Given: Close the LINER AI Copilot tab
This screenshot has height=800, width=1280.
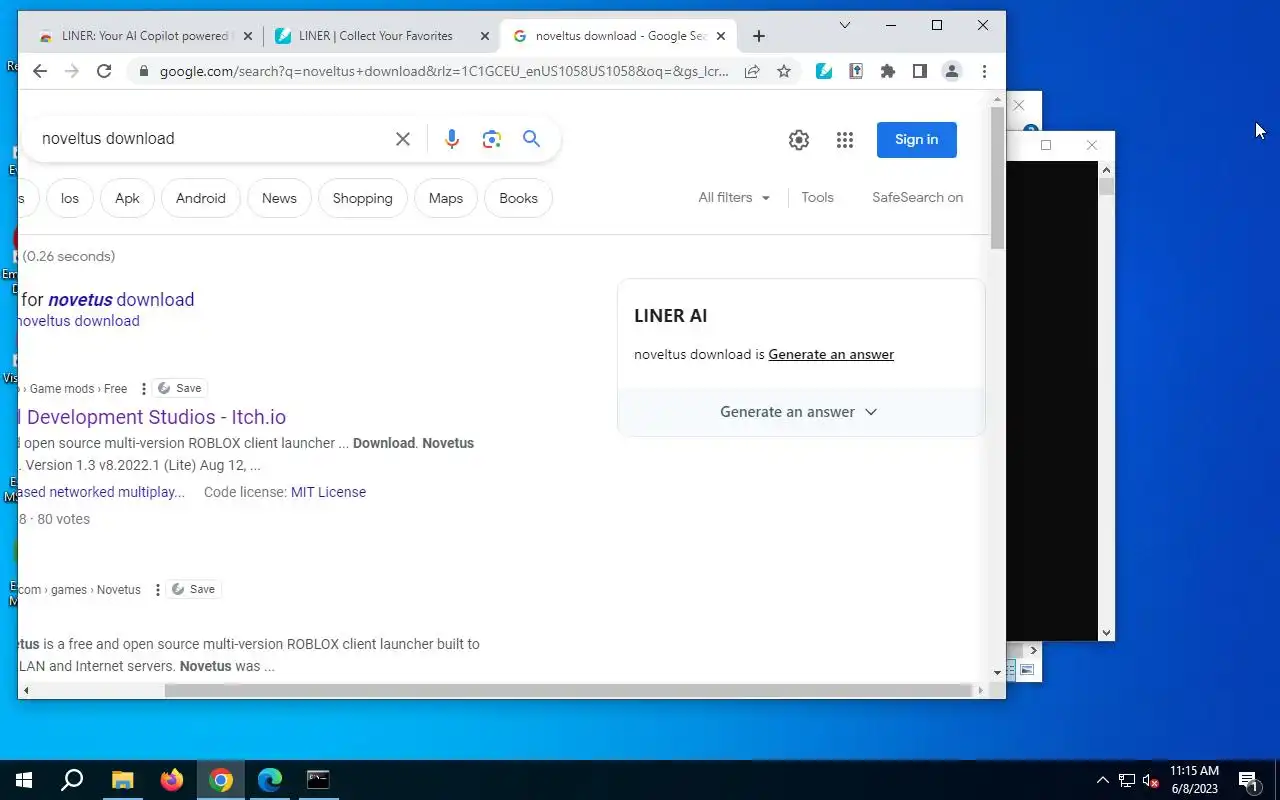Looking at the screenshot, I should (x=248, y=36).
